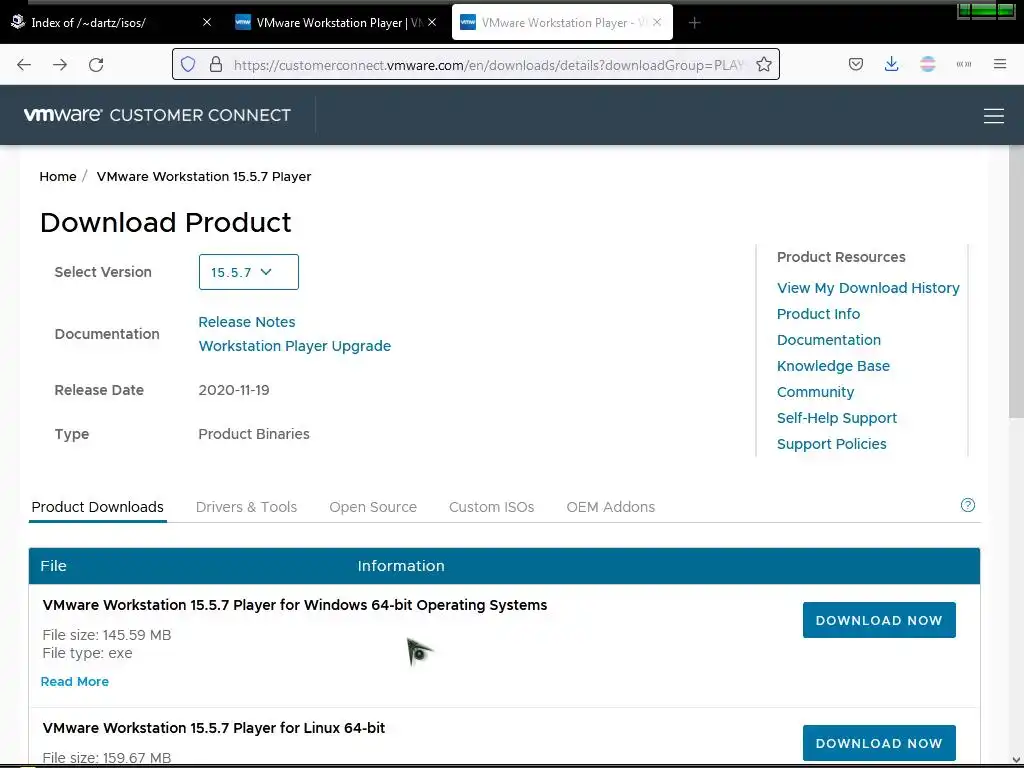
Task: Close the Index of /~dartz/isos/ tab
Action: [207, 22]
